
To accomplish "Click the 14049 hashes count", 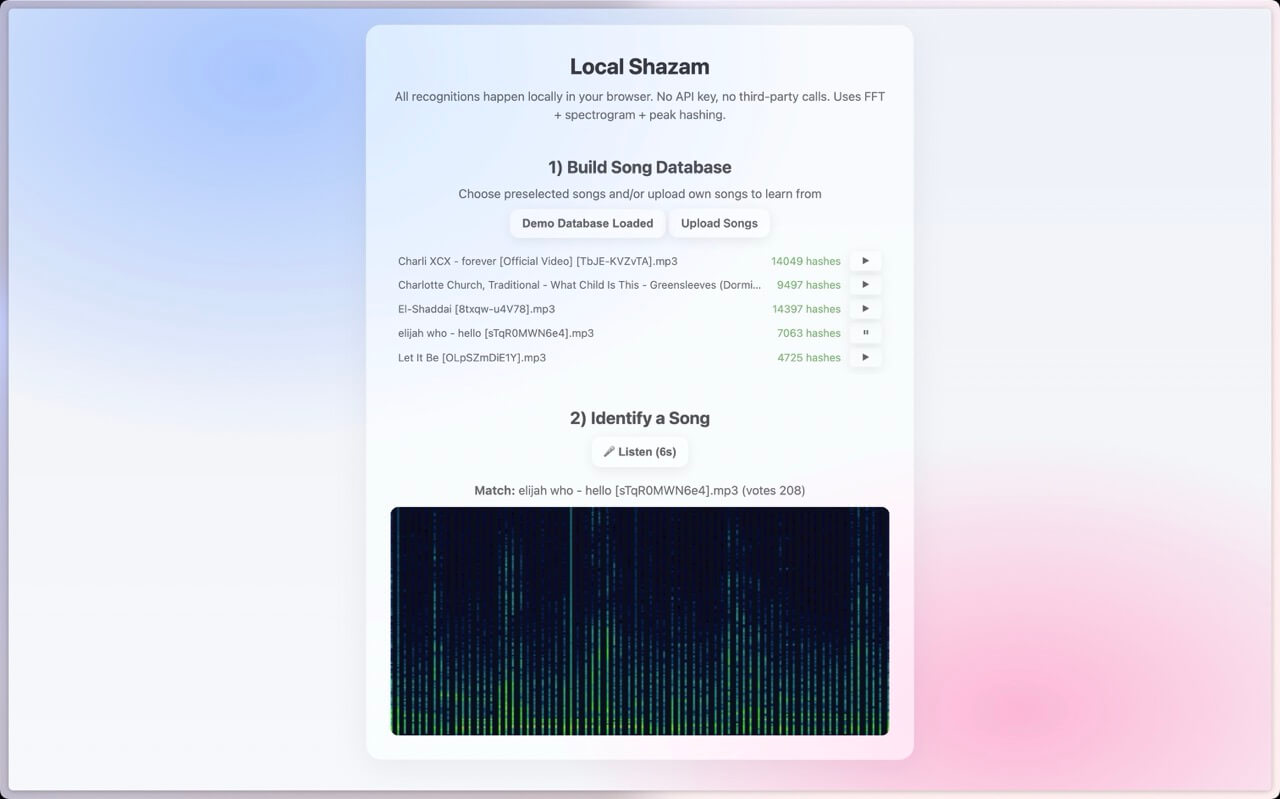I will coord(805,261).
